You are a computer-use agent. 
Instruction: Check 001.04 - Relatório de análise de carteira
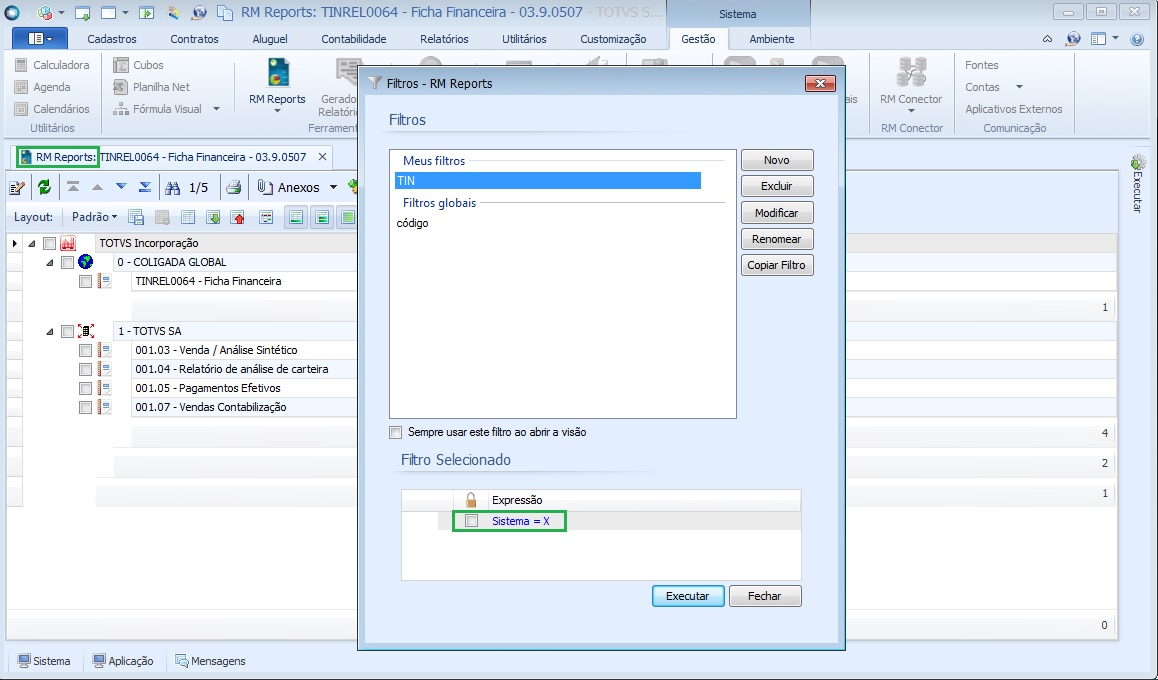tap(86, 369)
